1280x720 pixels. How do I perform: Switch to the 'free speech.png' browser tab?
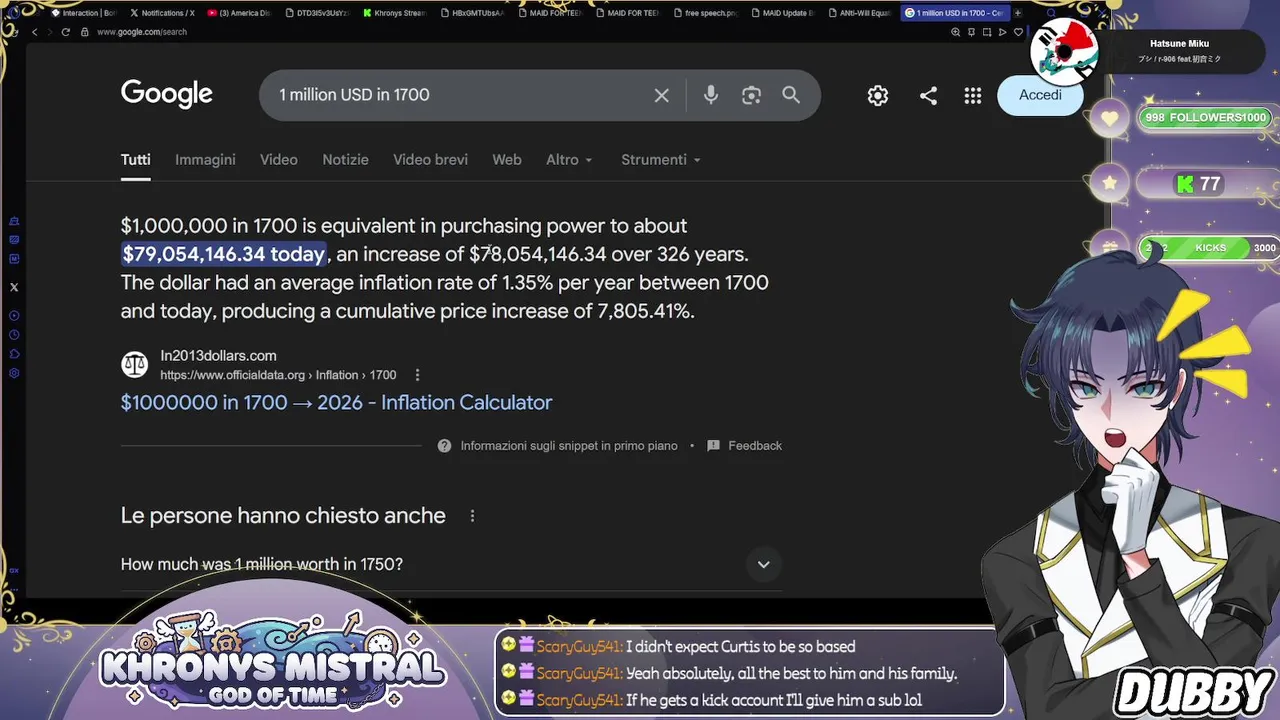[x=705, y=13]
